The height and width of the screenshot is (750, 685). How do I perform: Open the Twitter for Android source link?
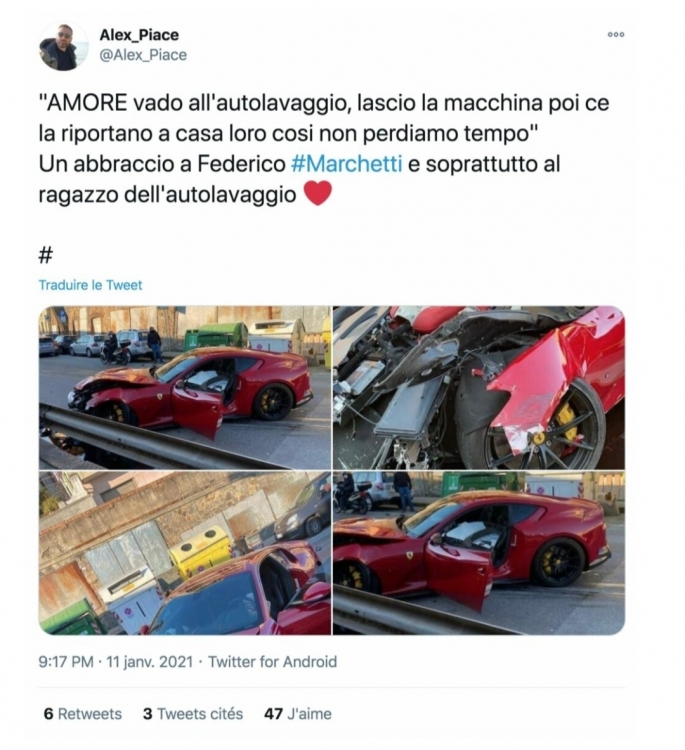273,662
